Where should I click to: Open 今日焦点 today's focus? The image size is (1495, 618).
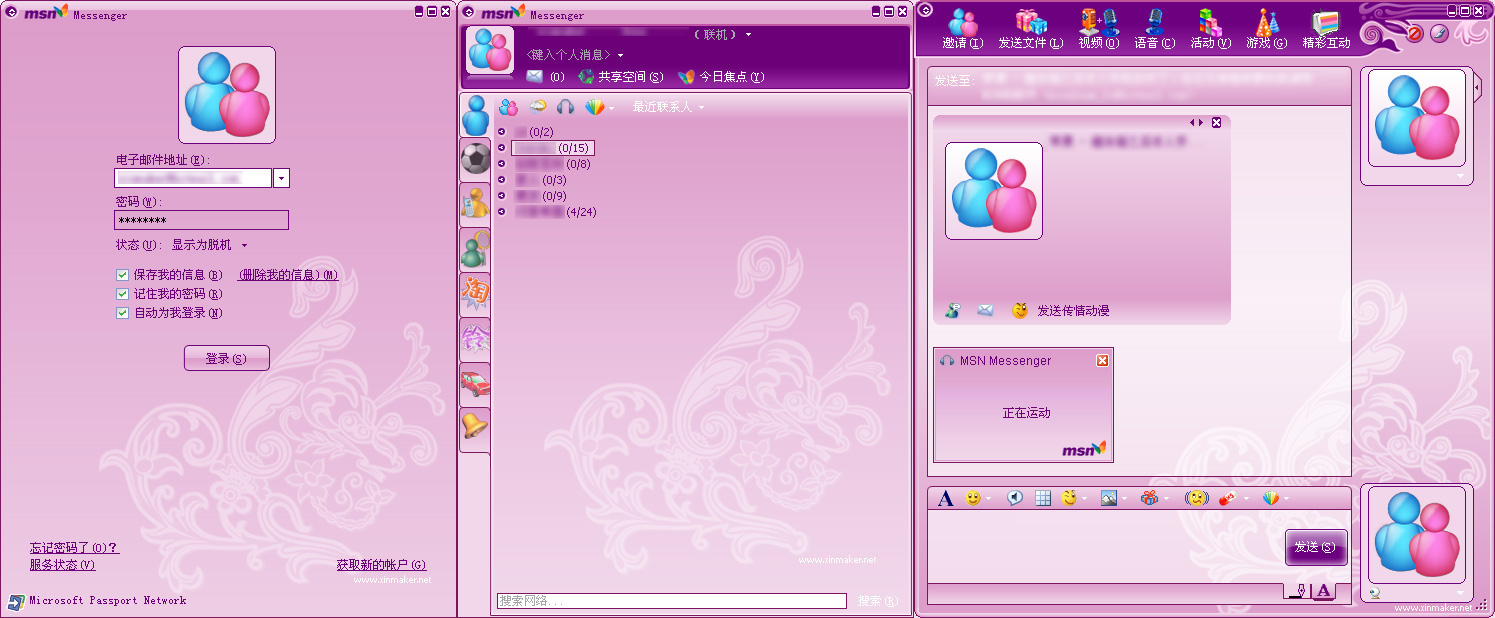click(x=721, y=77)
